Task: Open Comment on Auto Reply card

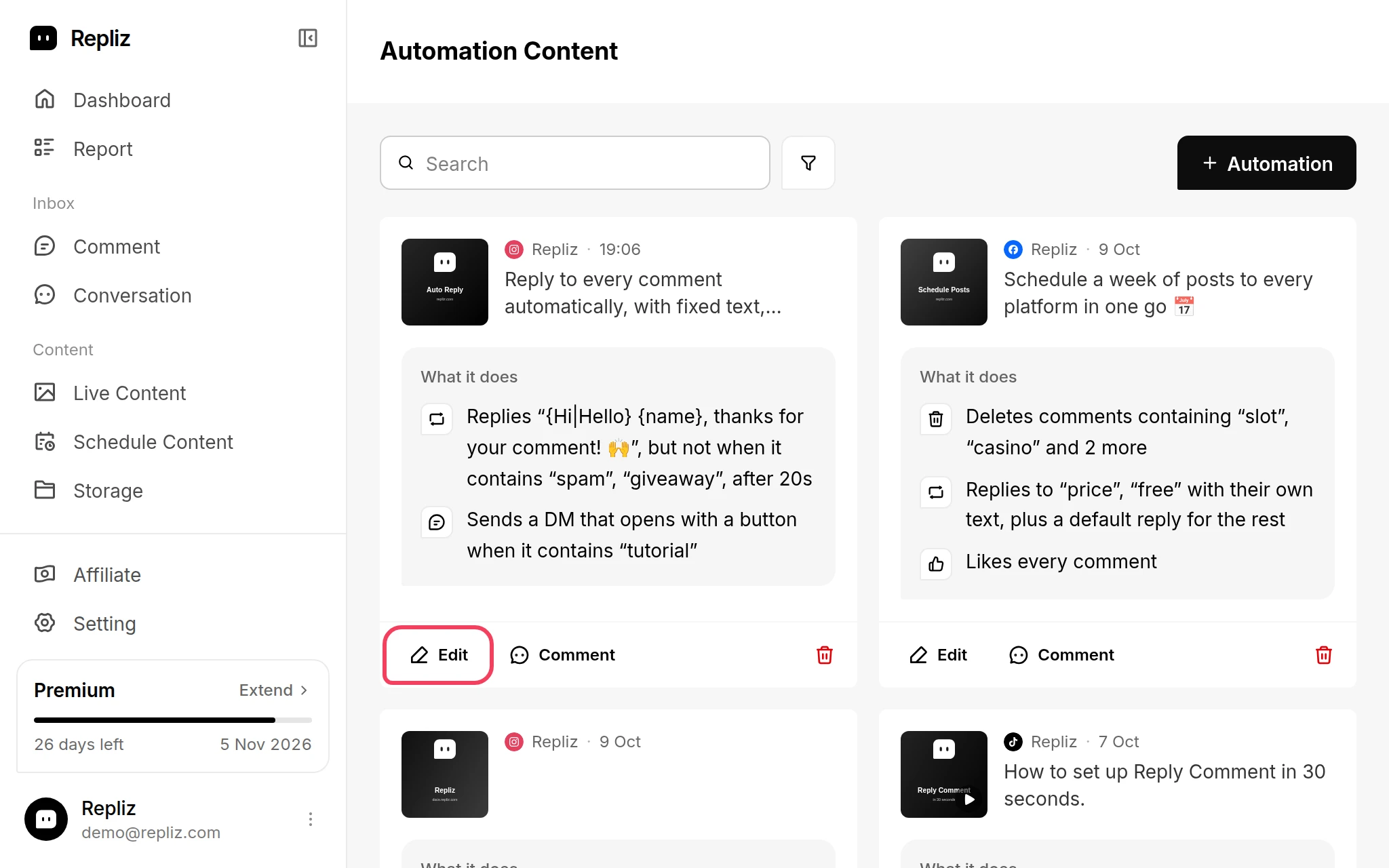Action: [562, 655]
